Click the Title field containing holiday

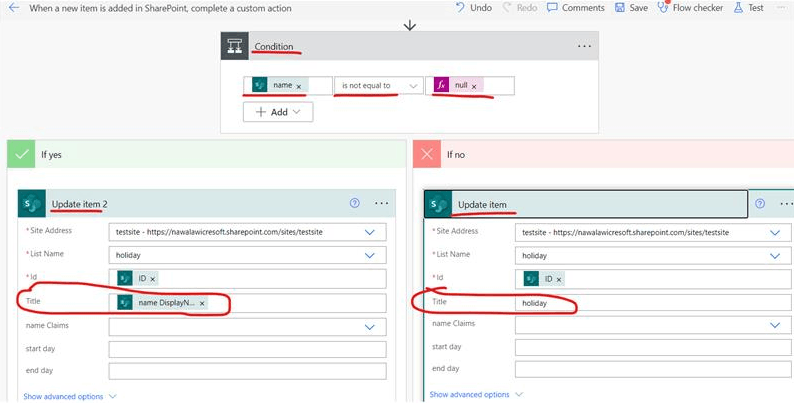[x=654, y=303]
